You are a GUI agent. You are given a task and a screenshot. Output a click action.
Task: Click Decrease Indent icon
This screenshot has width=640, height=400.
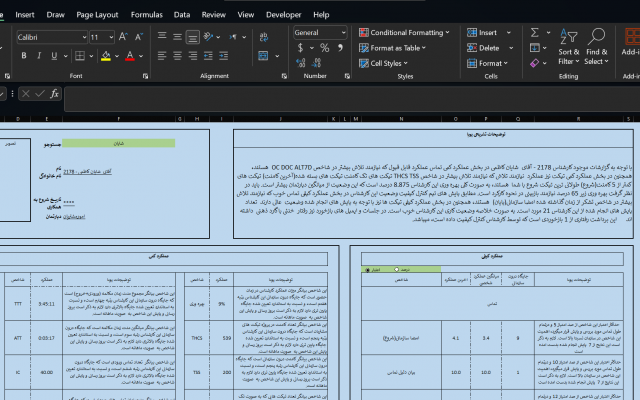click(208, 56)
